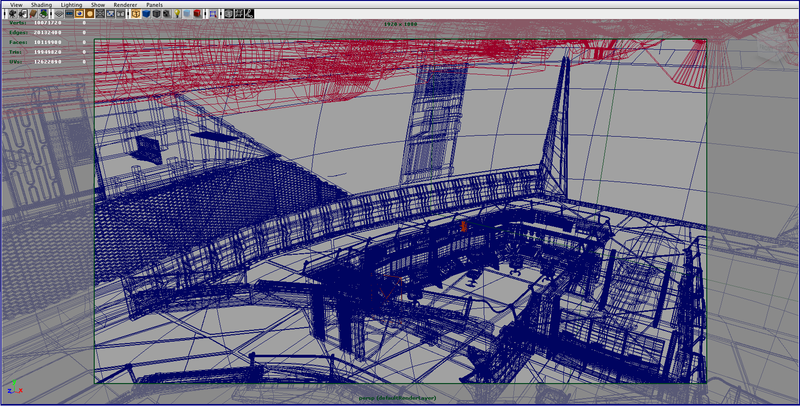Click the XYZ axis gizmo in corner

pos(14,389)
